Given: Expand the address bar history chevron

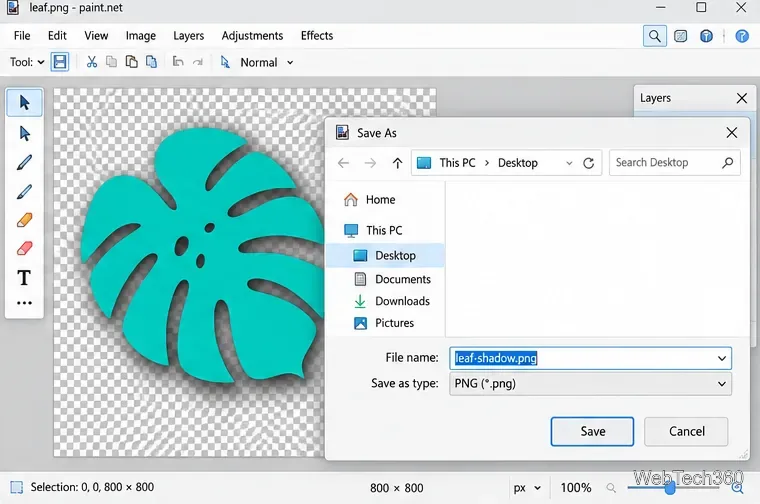Looking at the screenshot, I should click(569, 163).
